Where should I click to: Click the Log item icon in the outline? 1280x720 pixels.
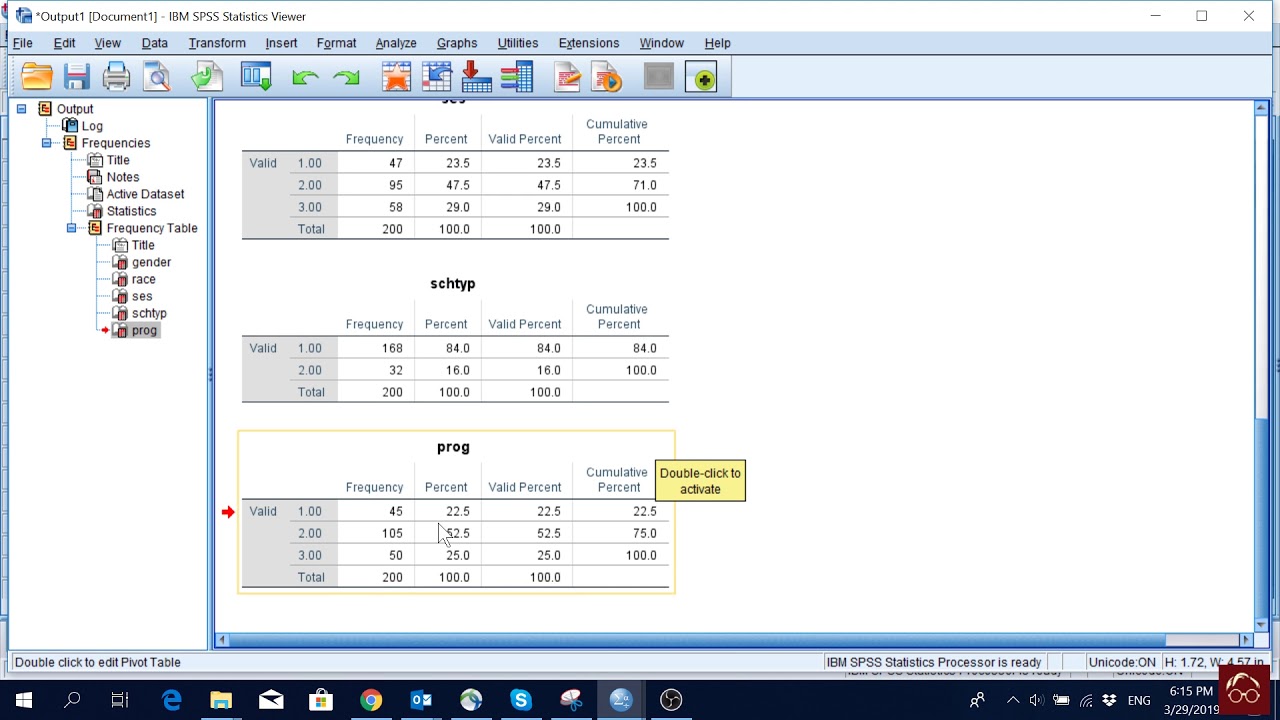click(69, 126)
